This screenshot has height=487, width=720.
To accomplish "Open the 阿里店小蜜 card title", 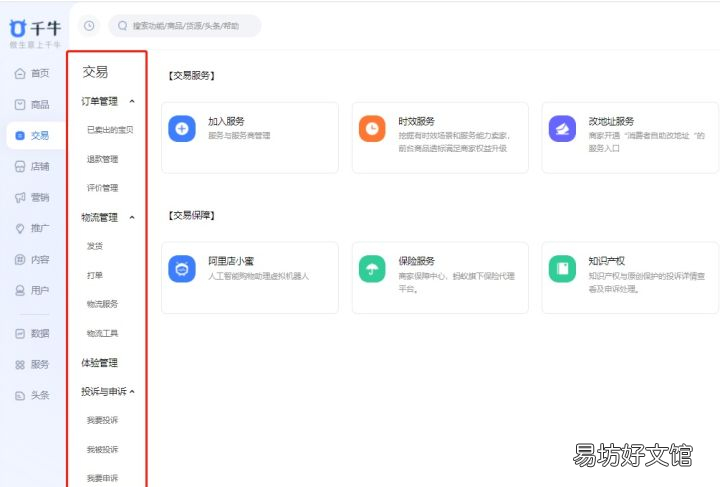I will [231, 261].
